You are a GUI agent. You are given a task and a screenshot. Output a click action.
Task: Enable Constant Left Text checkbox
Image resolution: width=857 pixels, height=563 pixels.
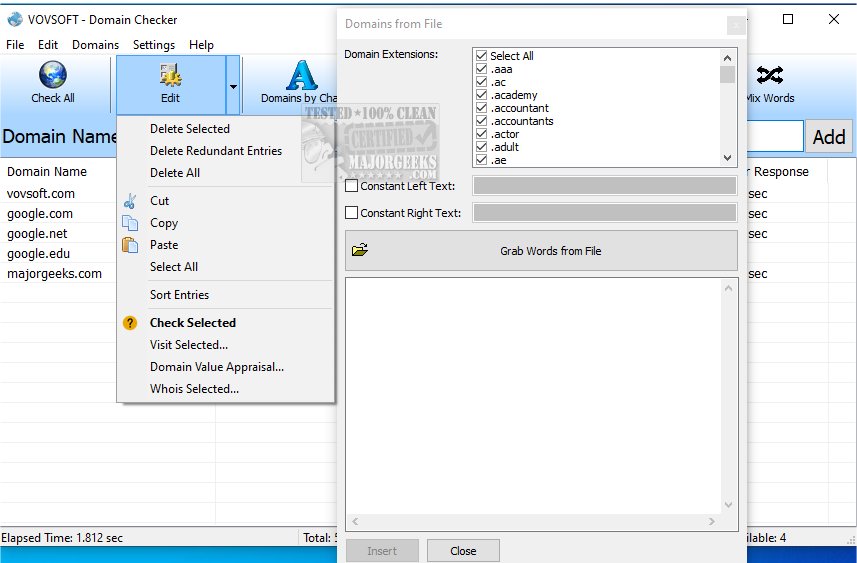[x=351, y=186]
